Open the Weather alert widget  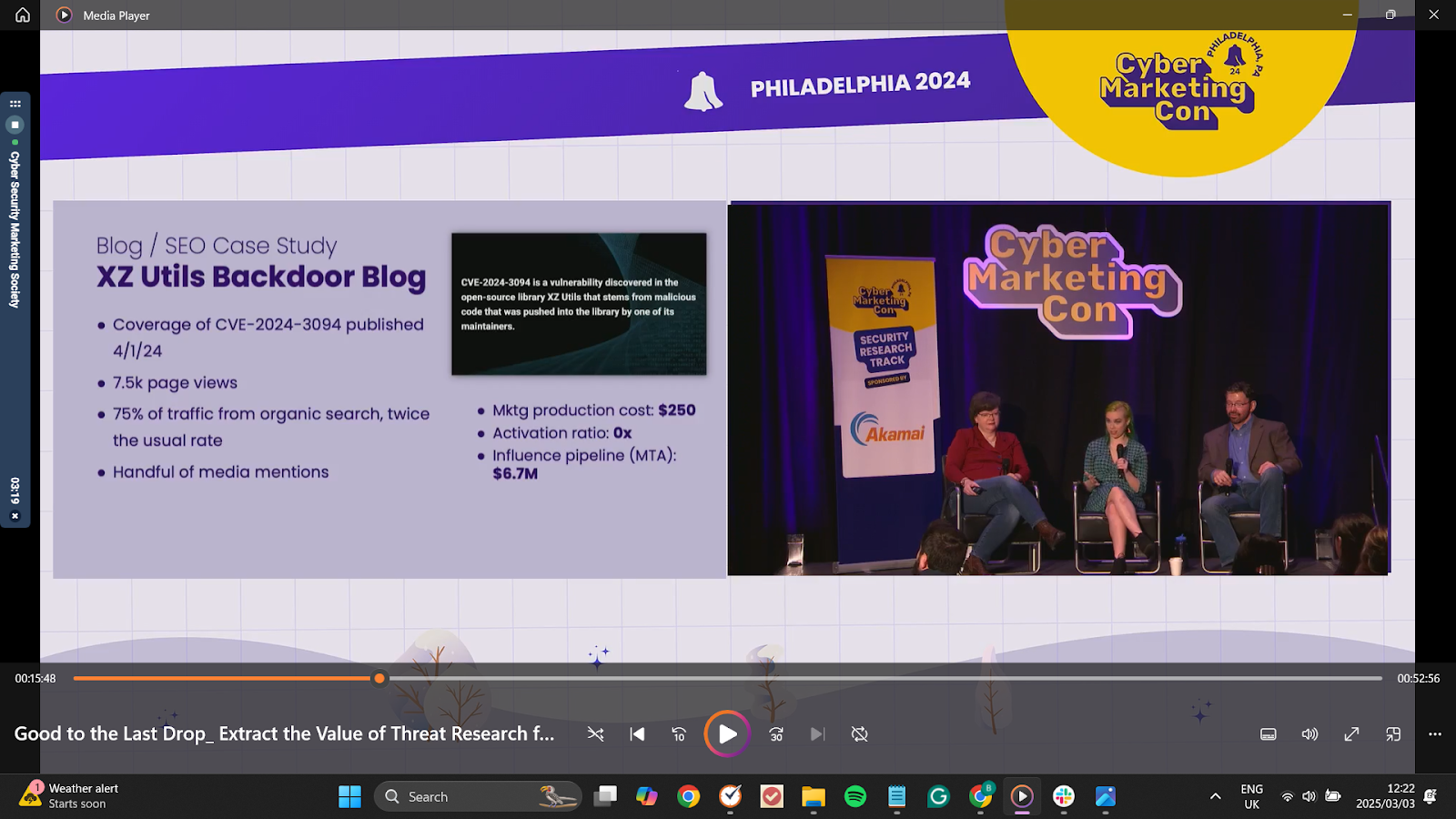coord(70,796)
